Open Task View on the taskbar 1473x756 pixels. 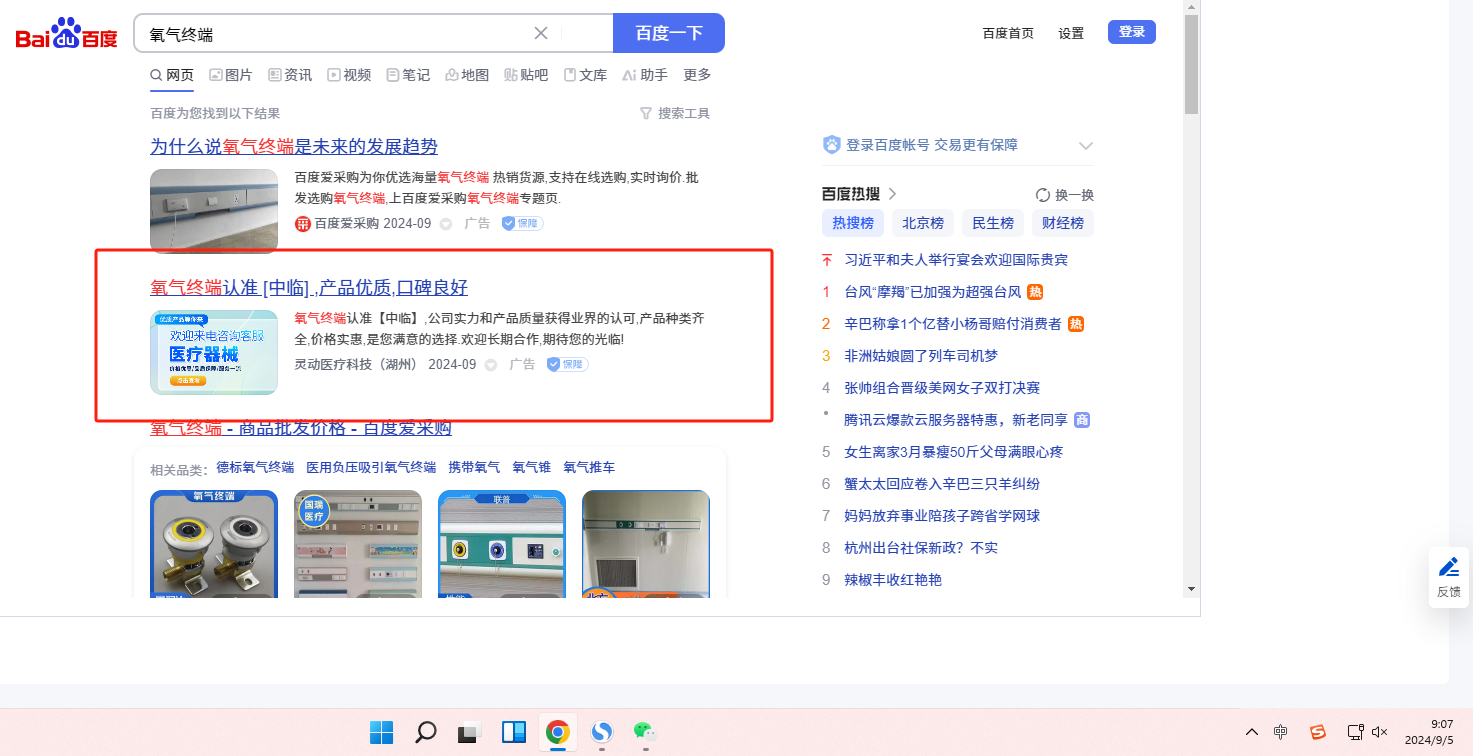click(x=470, y=732)
